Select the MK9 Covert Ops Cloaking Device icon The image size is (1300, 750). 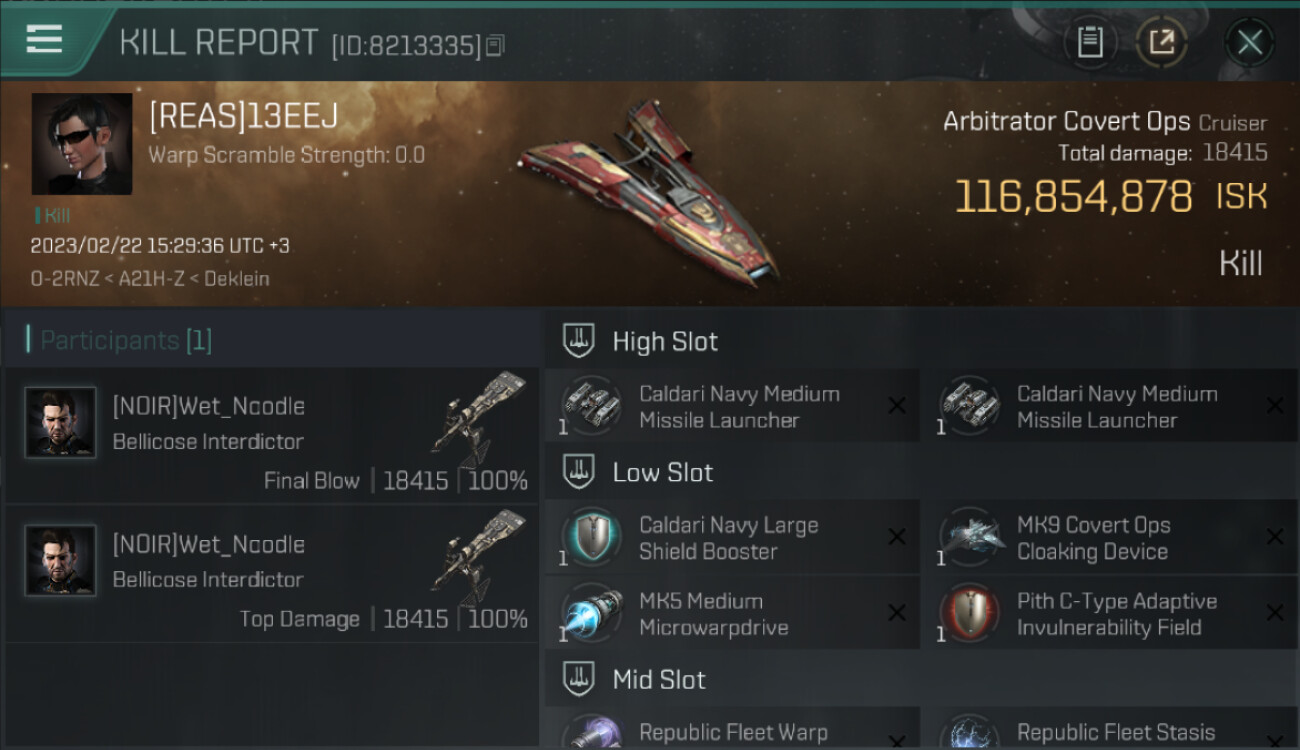[970, 538]
